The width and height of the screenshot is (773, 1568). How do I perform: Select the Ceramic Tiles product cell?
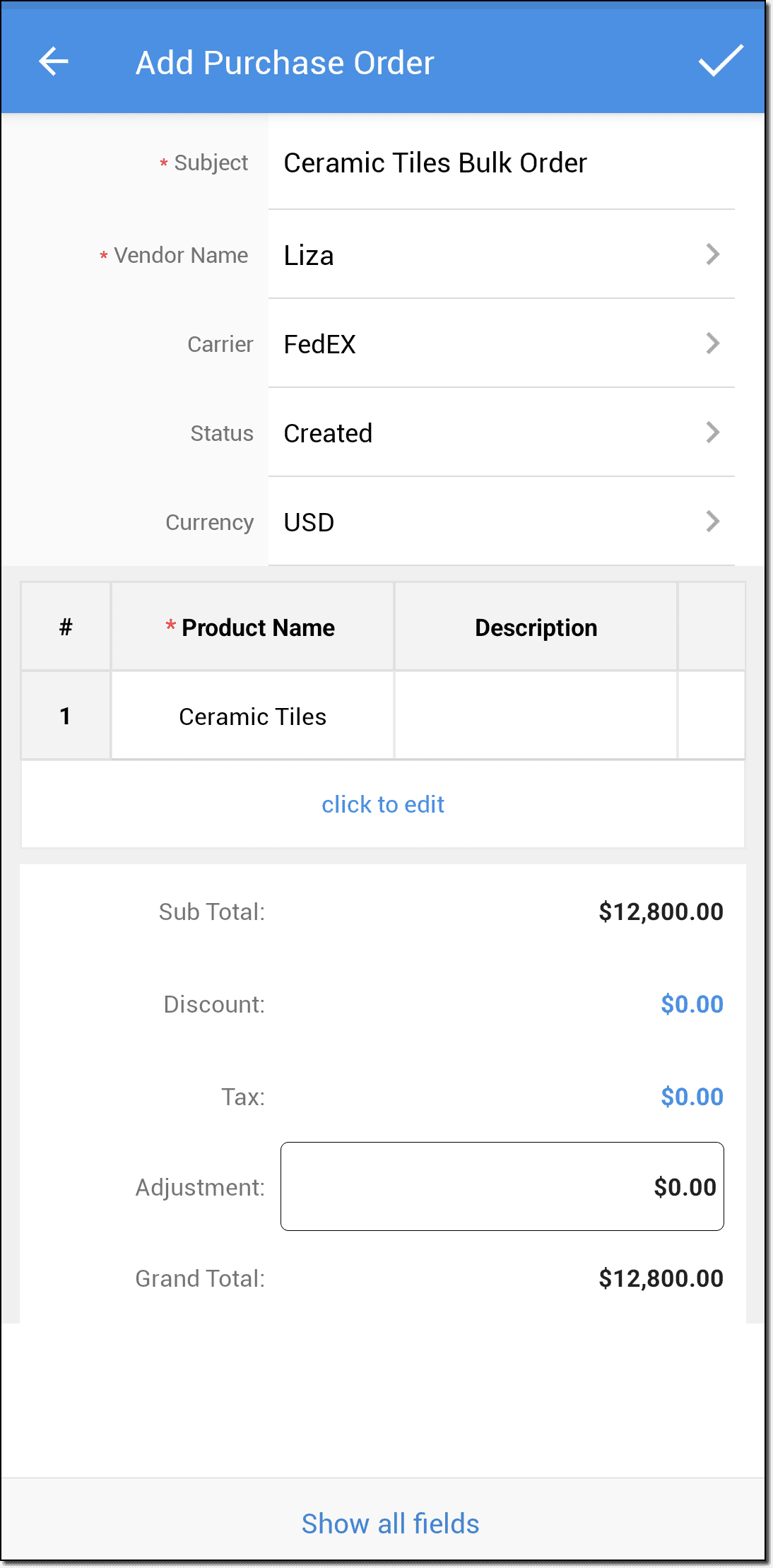252,717
